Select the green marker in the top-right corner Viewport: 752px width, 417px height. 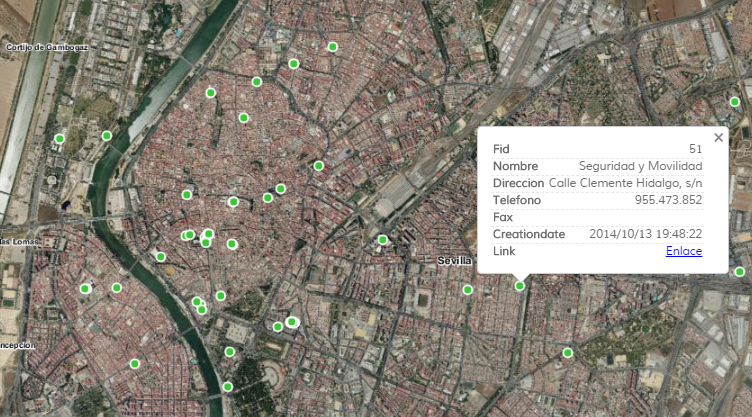click(734, 102)
